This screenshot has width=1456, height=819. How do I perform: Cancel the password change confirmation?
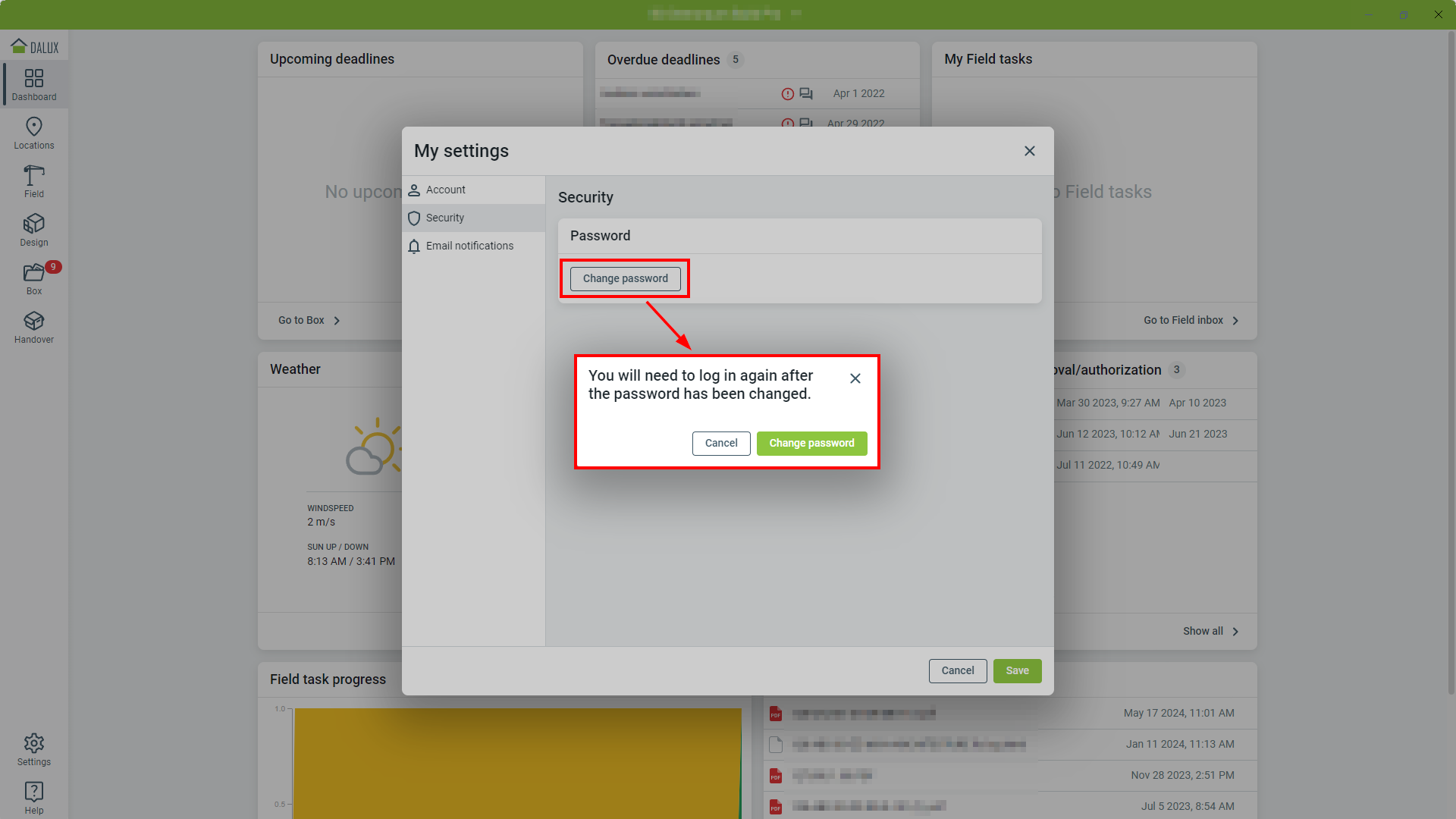720,443
